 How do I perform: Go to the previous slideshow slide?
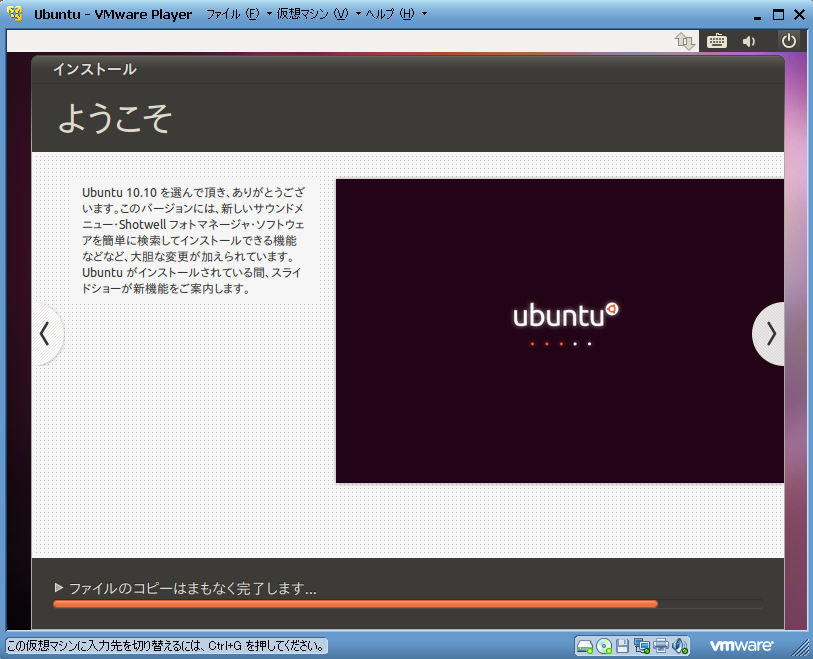pyautogui.click(x=47, y=334)
